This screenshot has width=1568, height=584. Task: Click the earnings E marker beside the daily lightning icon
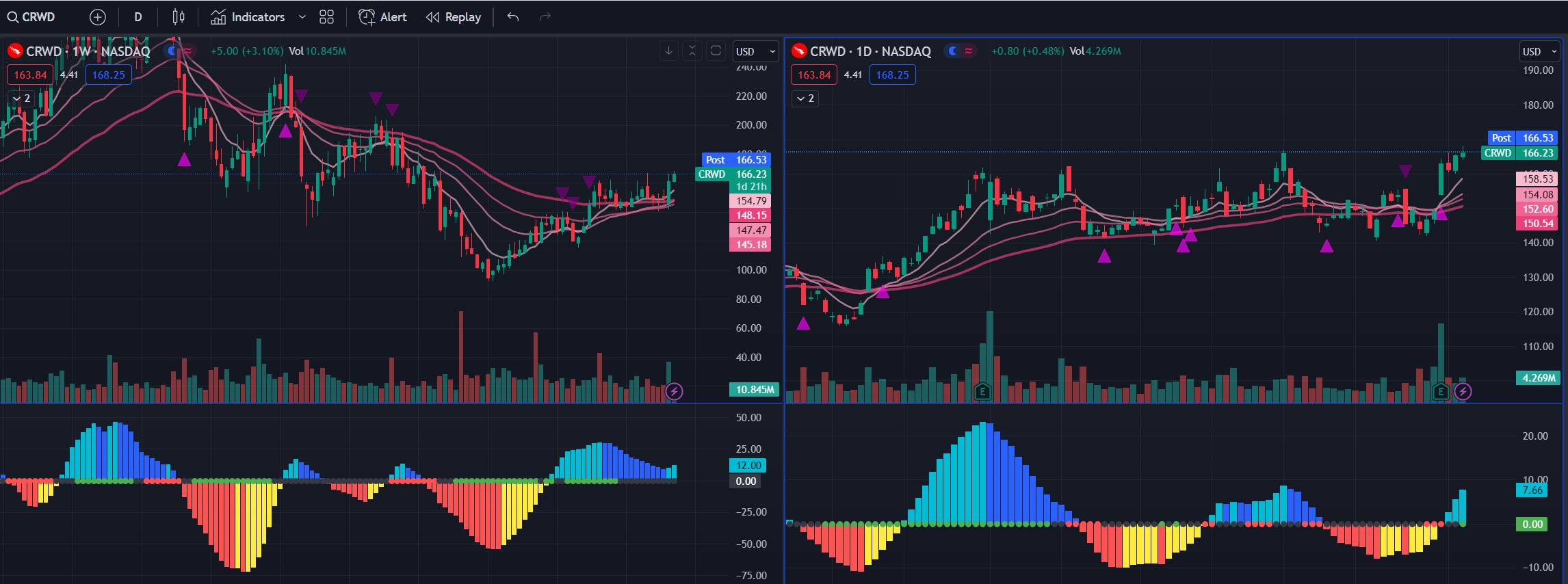1441,391
